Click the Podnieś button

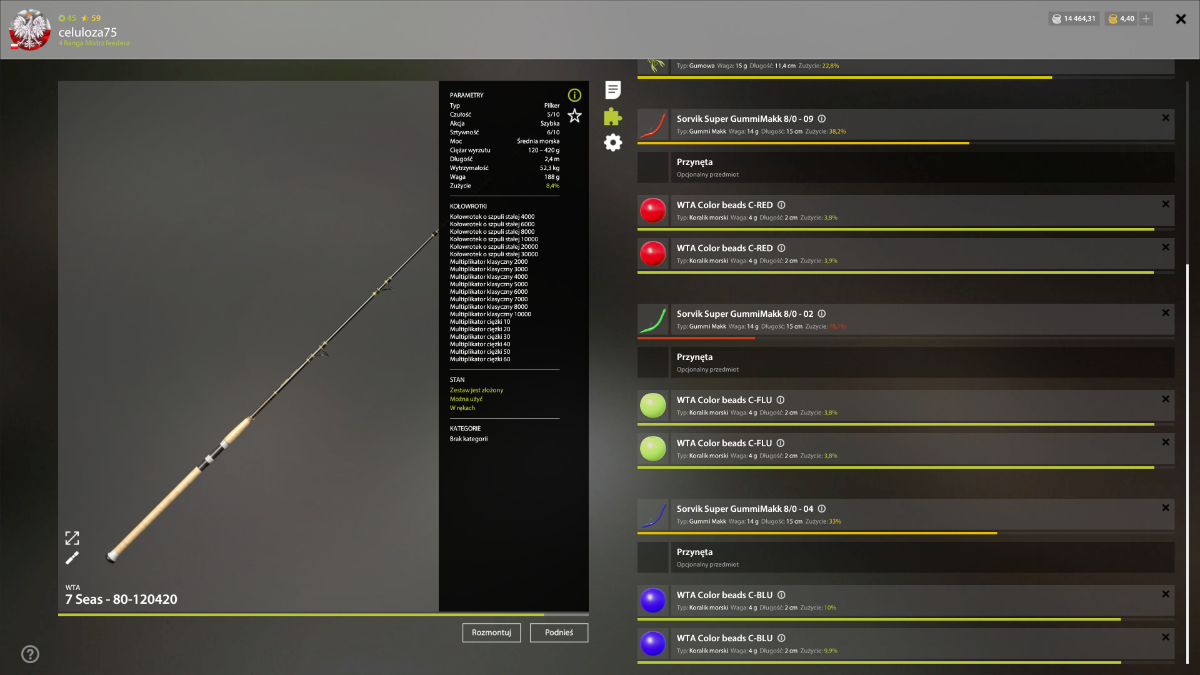click(559, 632)
